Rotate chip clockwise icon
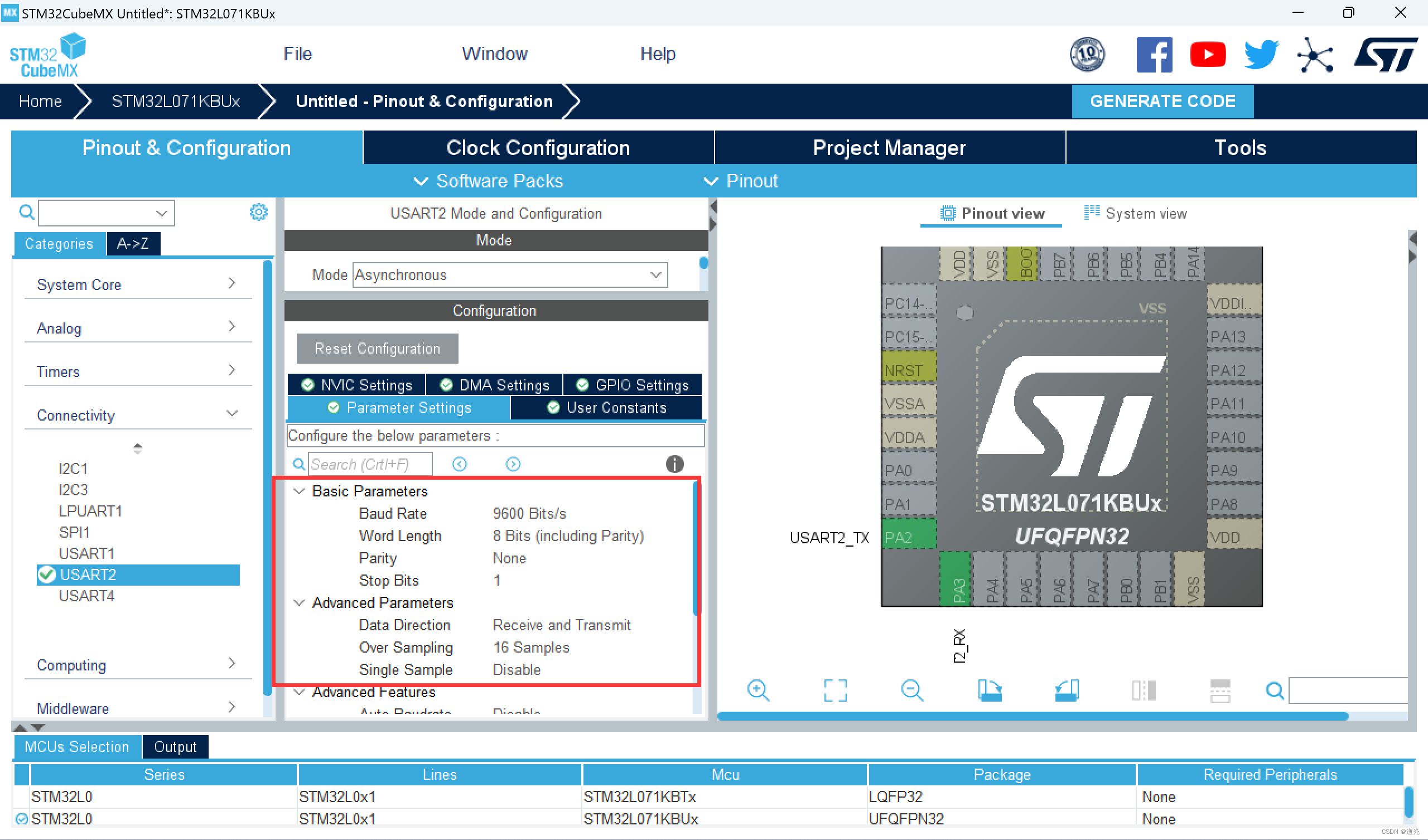 [990, 691]
